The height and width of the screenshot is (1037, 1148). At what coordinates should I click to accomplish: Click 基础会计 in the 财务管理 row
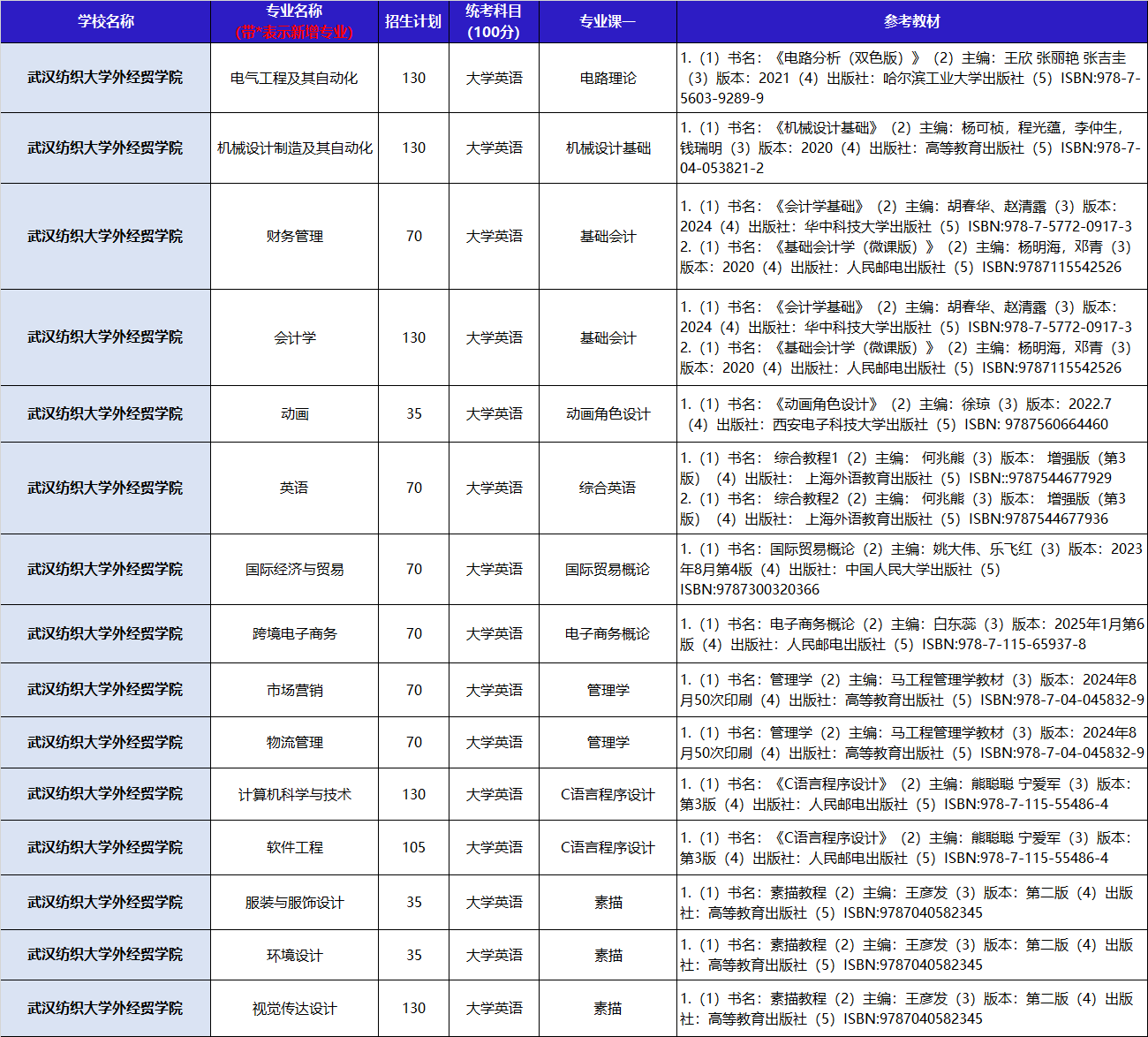[x=608, y=237]
